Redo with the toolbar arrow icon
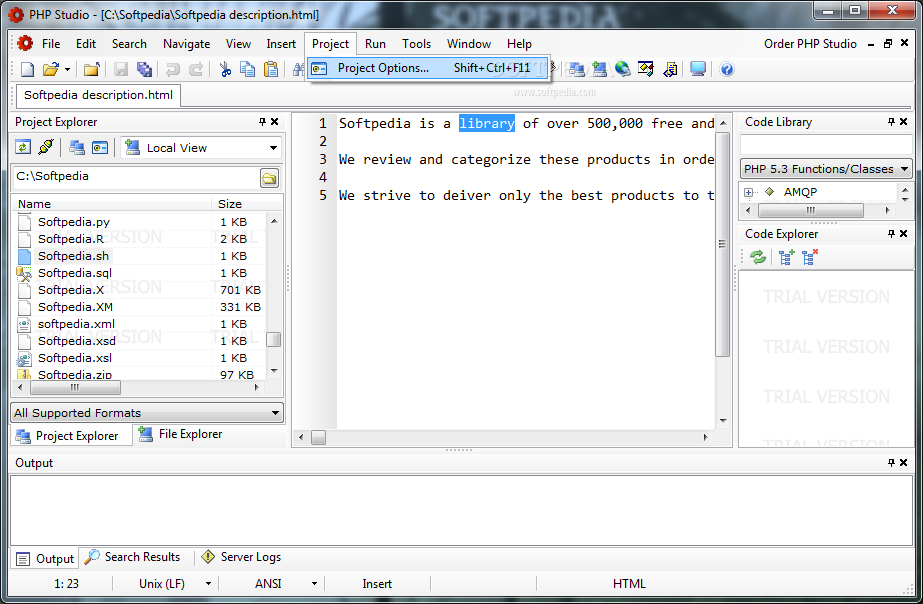This screenshot has width=923, height=604. 196,69
